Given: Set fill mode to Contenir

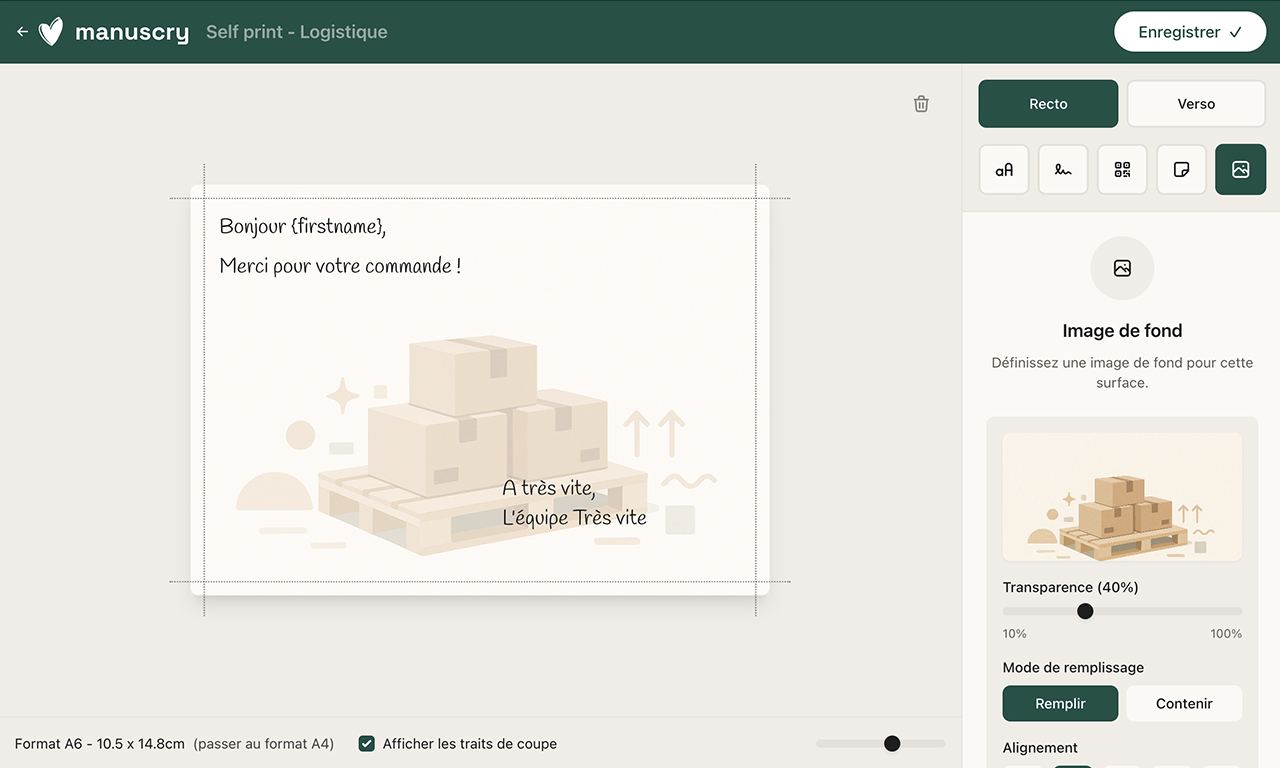Looking at the screenshot, I should tap(1184, 703).
